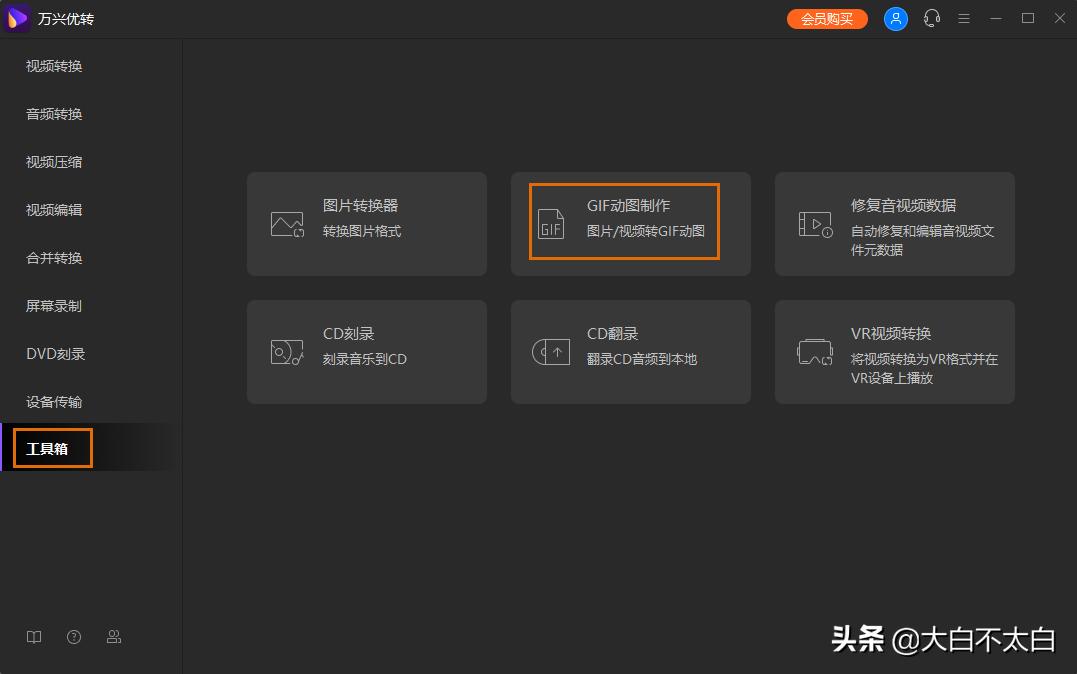
Task: Click the user manual book icon
Action: (x=33, y=637)
